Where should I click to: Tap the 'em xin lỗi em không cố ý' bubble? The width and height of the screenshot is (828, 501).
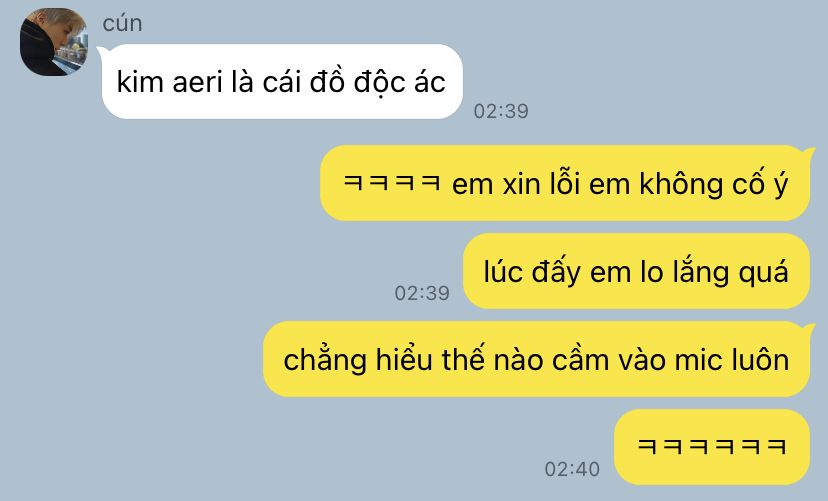566,183
